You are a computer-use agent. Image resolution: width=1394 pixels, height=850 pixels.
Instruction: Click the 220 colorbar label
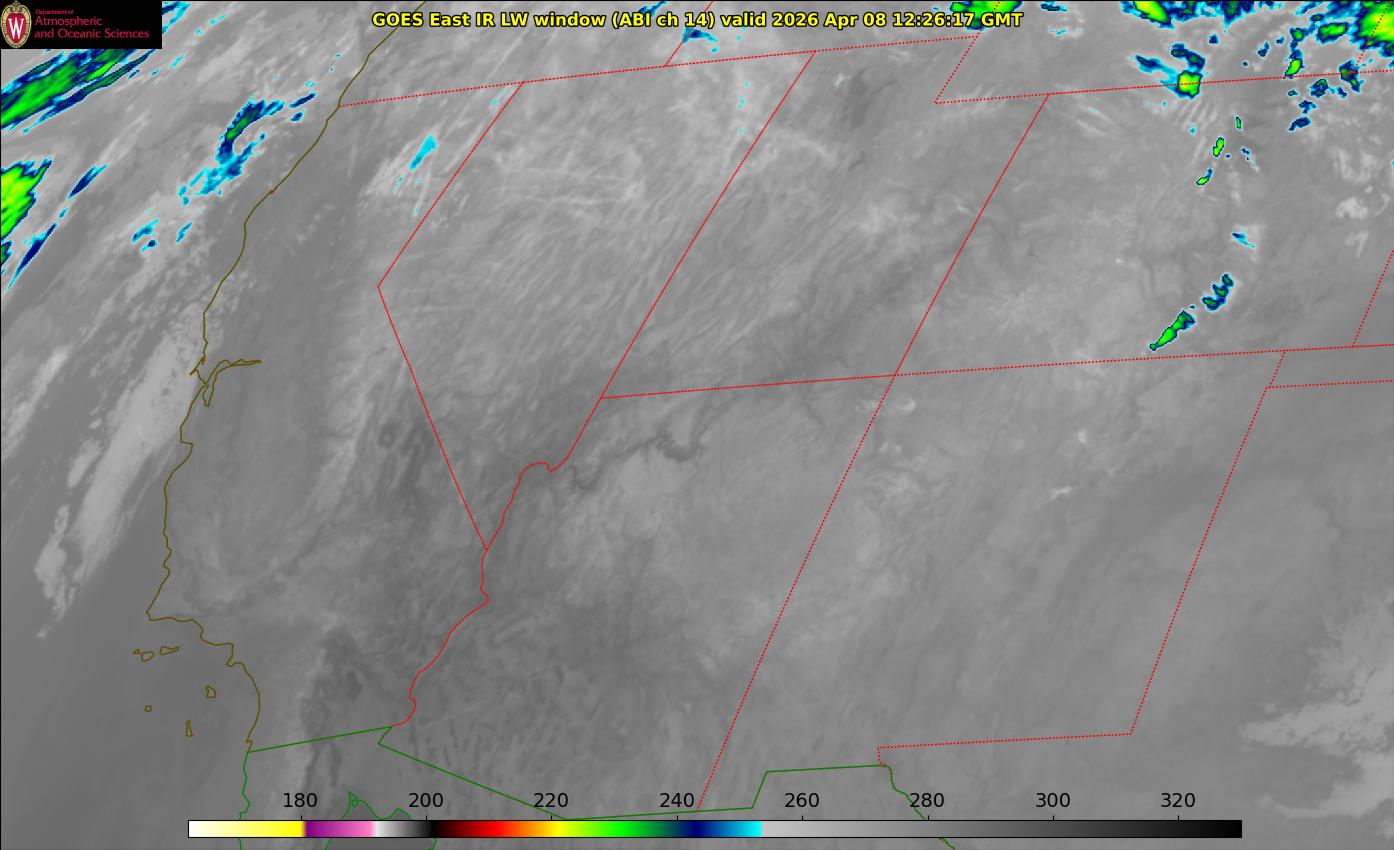click(551, 800)
